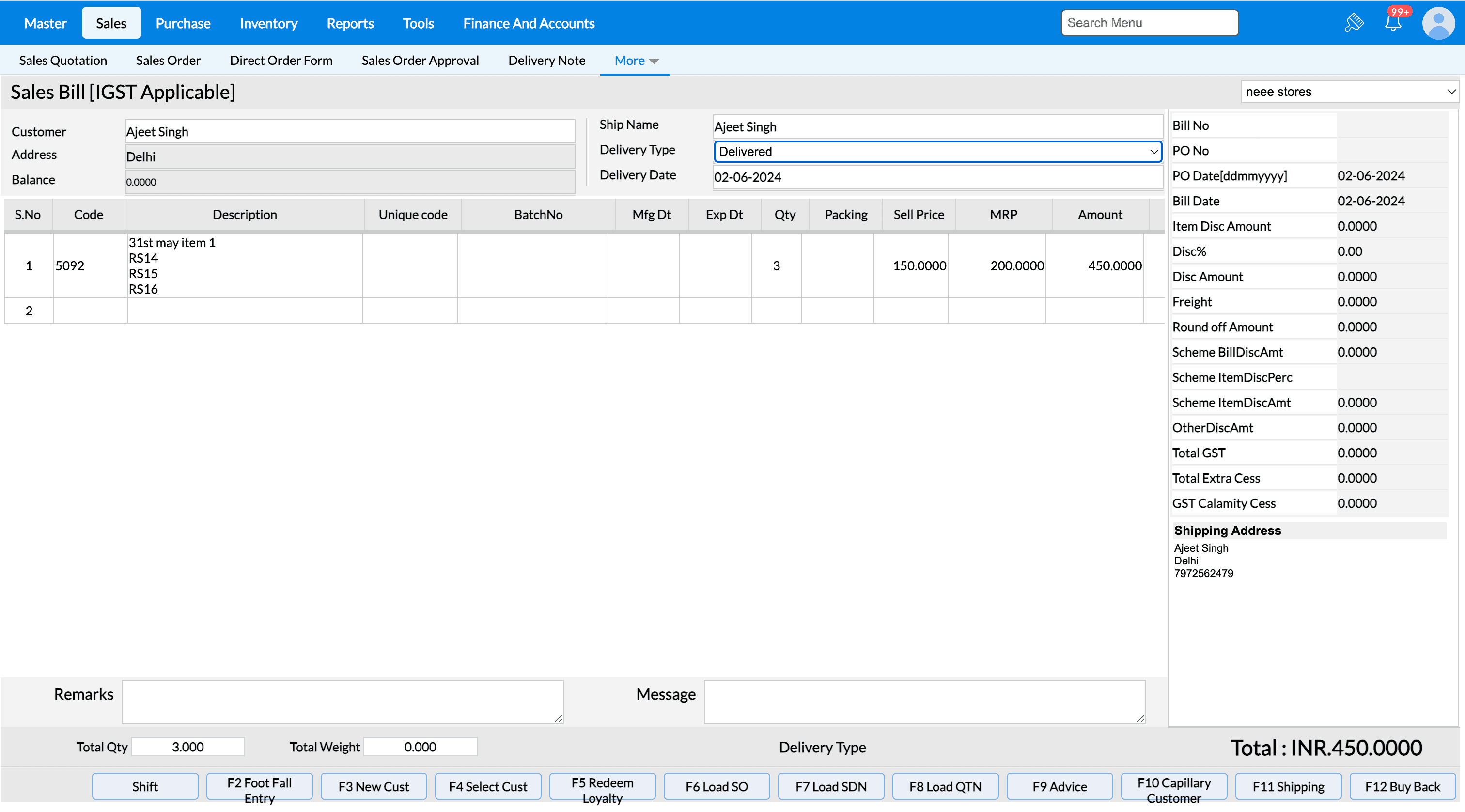Click the F12 Buy Back button
Image resolution: width=1465 pixels, height=812 pixels.
point(1402,786)
